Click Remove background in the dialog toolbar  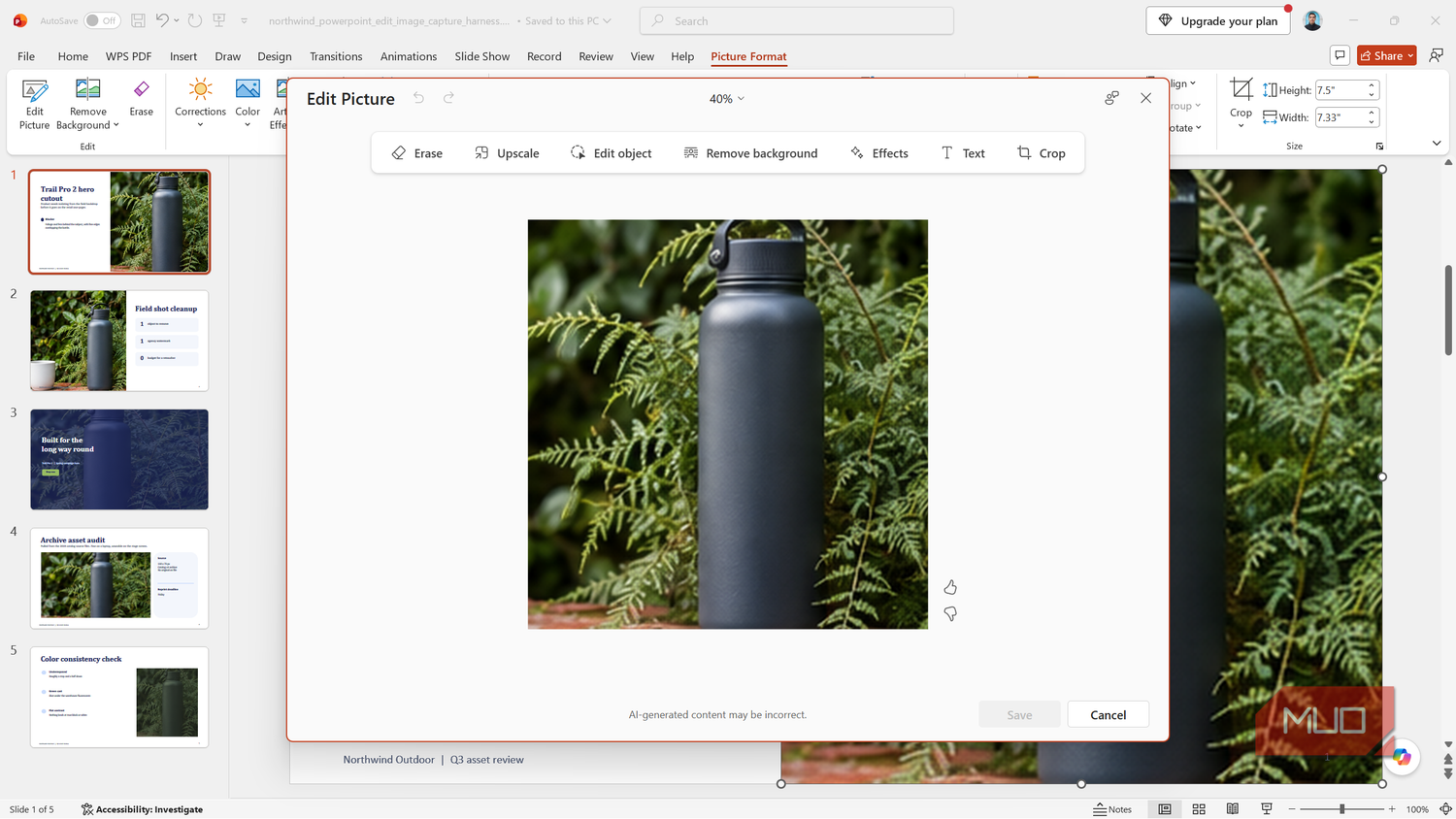click(x=750, y=153)
